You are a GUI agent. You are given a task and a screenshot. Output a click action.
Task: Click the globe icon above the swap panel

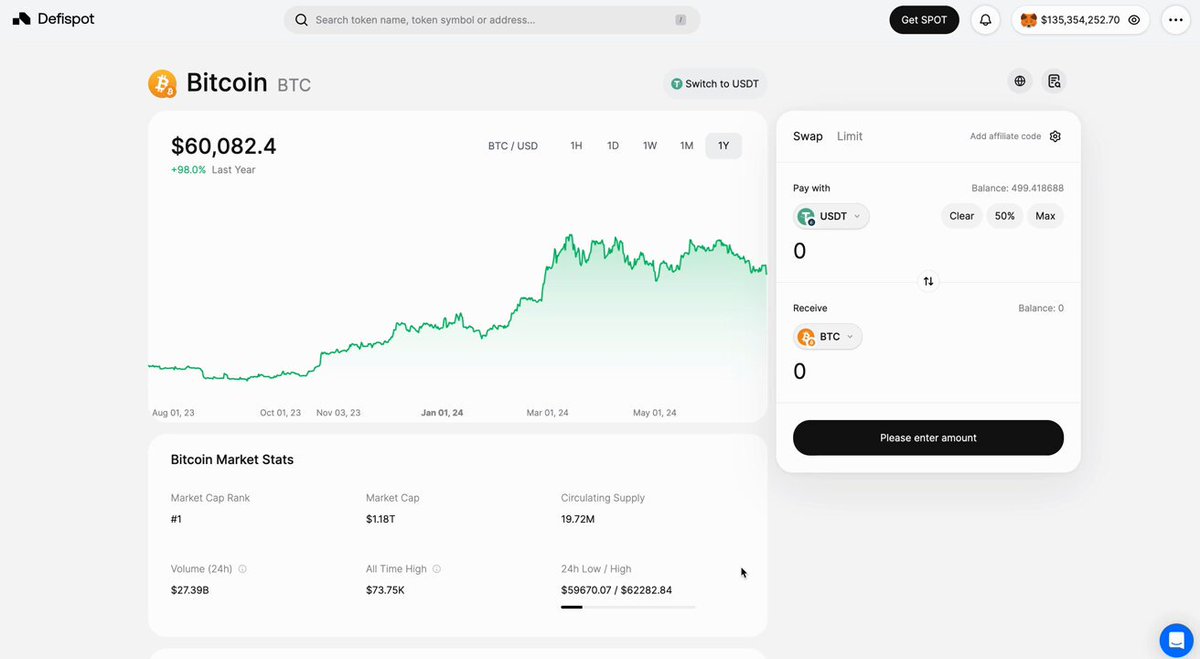[x=1020, y=81]
